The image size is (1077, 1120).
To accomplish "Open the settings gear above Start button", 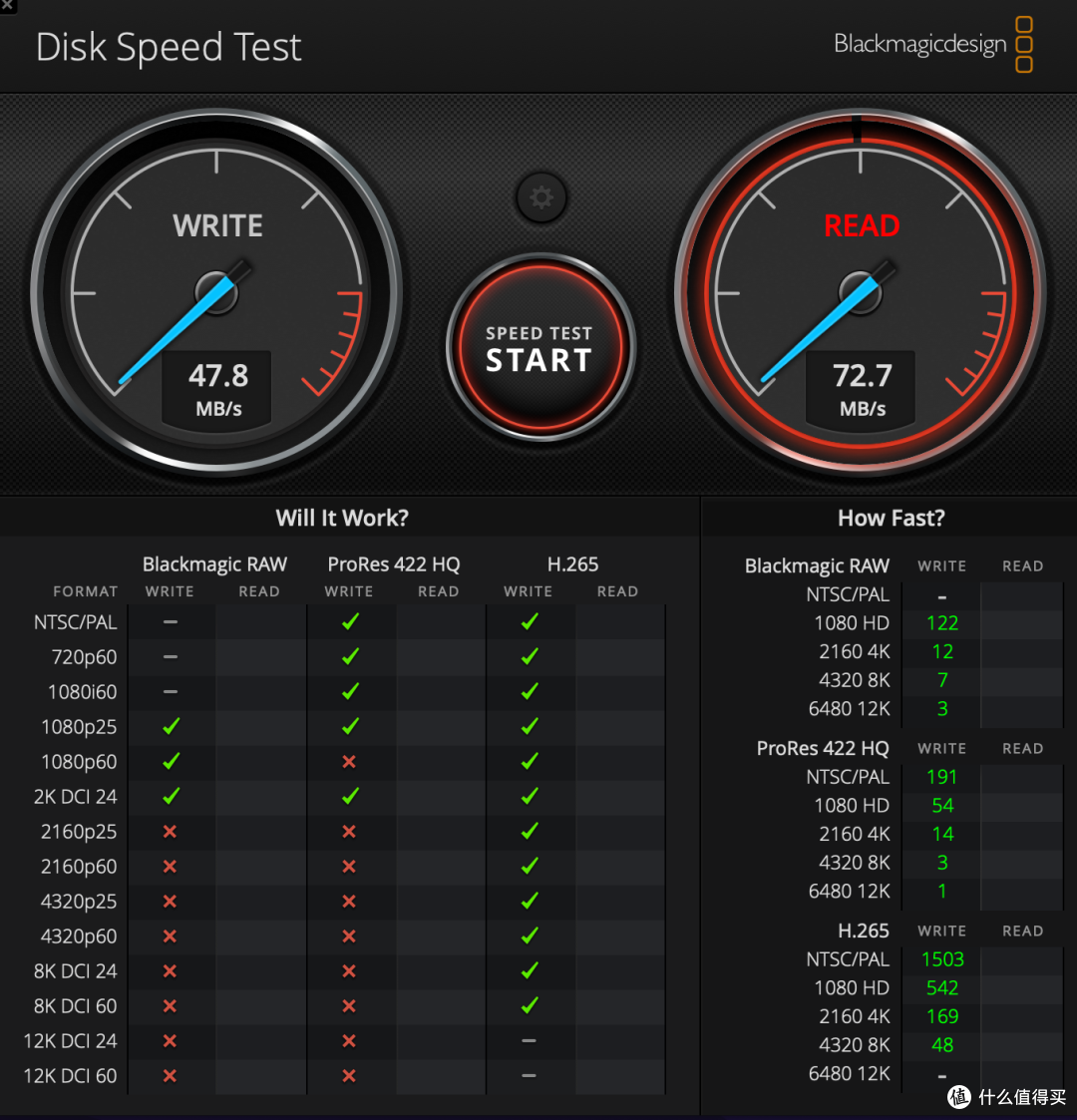I will click(540, 197).
